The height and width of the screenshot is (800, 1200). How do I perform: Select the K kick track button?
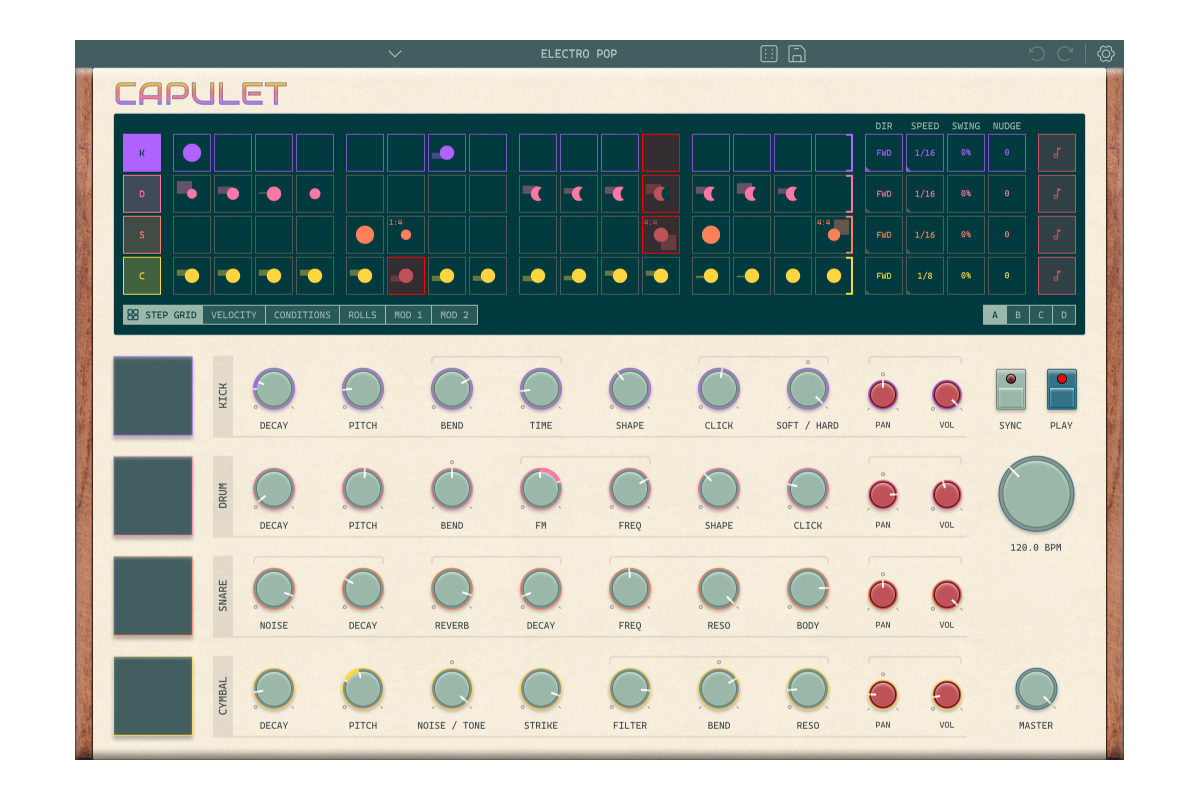click(142, 153)
